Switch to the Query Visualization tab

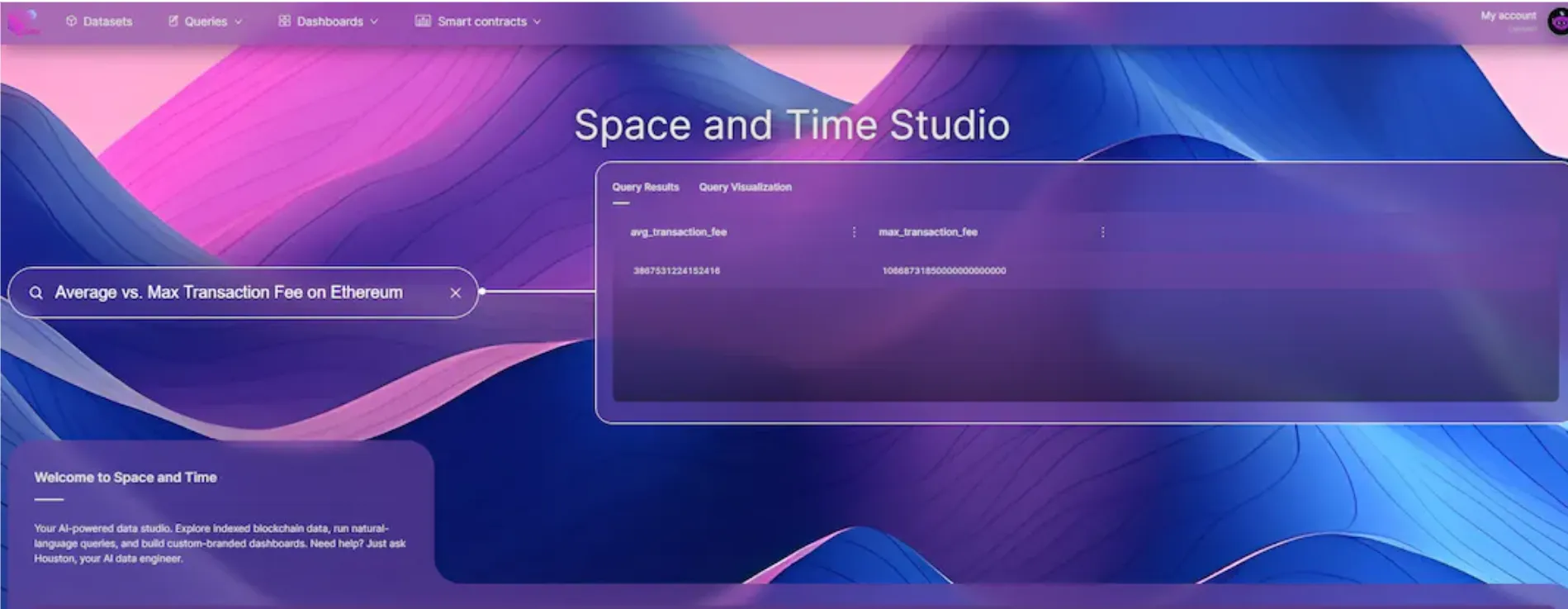pyautogui.click(x=745, y=188)
